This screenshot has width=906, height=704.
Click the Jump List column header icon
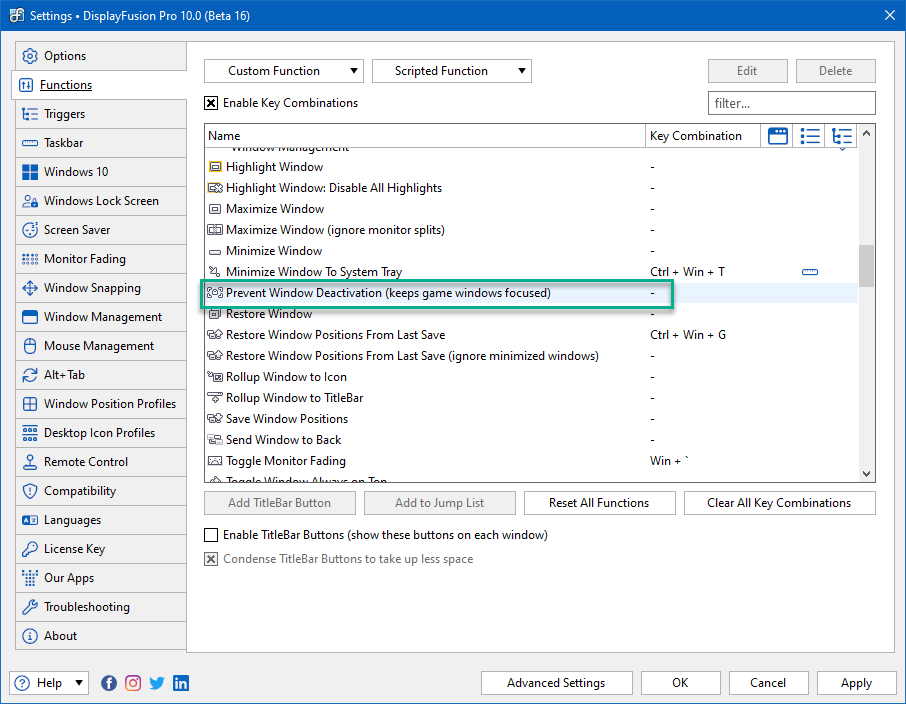coord(810,136)
